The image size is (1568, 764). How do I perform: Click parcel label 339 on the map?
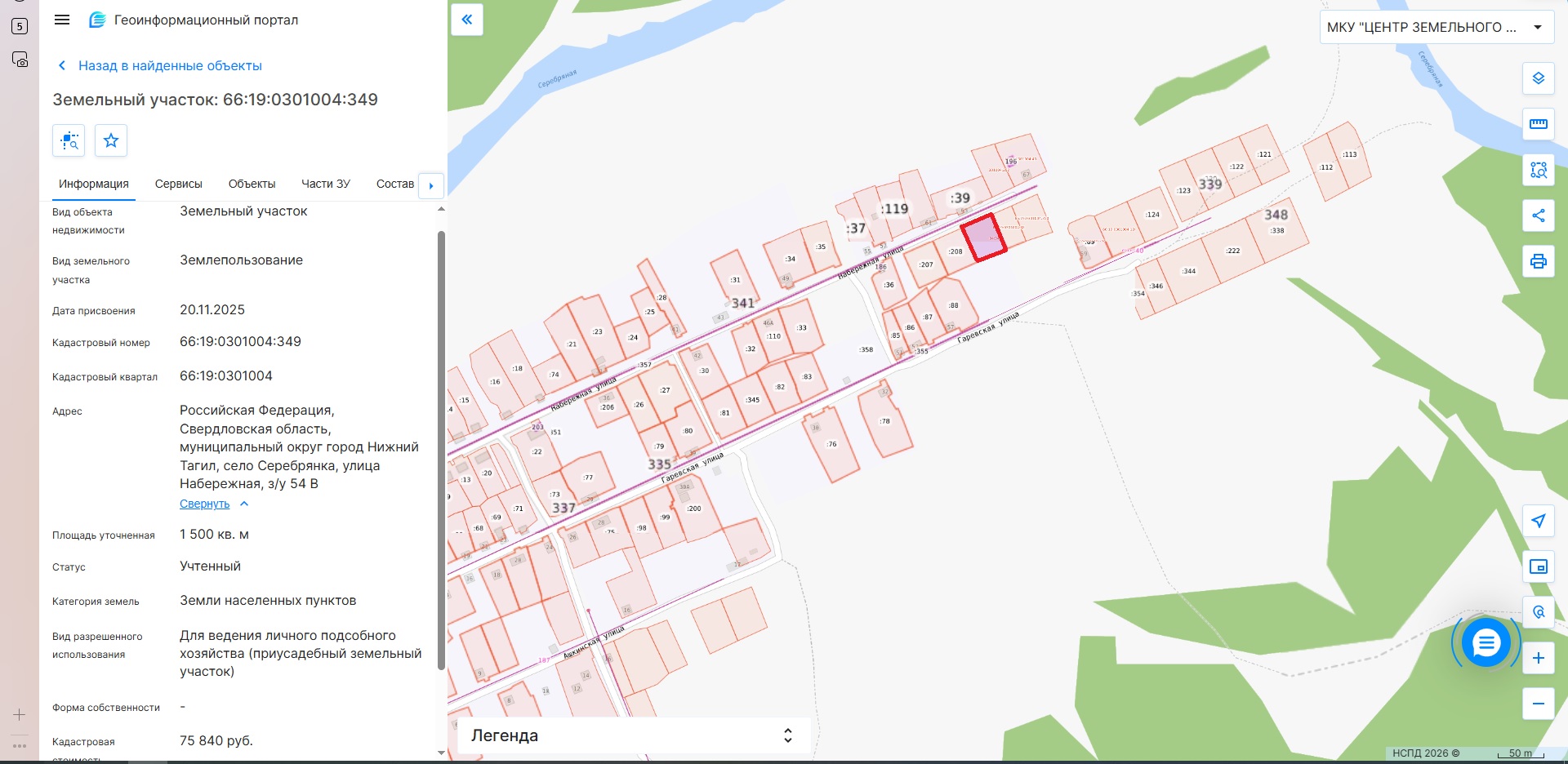[1210, 184]
